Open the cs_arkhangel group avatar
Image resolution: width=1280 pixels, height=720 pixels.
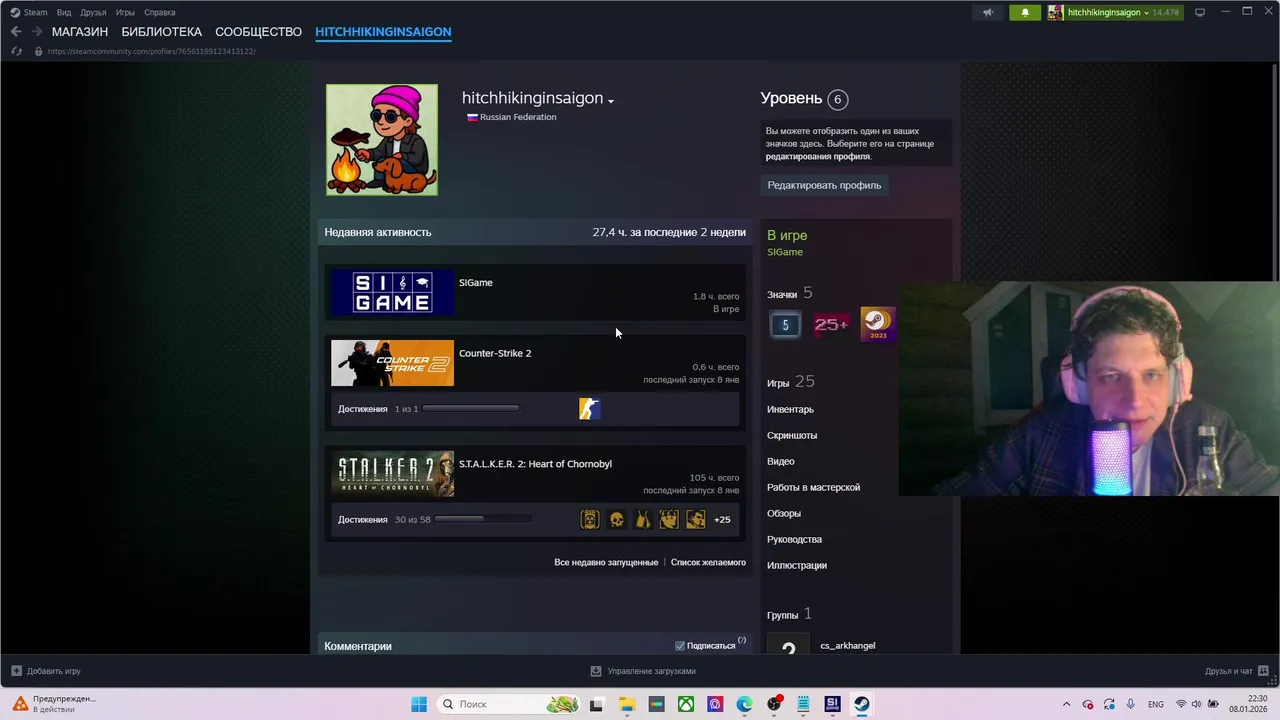[x=788, y=645]
